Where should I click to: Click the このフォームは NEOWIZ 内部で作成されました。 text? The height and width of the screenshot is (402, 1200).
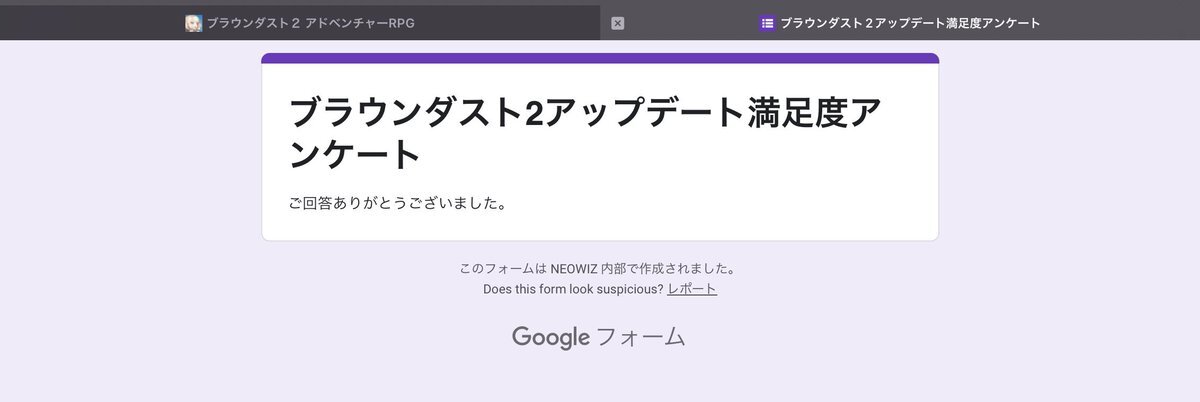coord(599,269)
